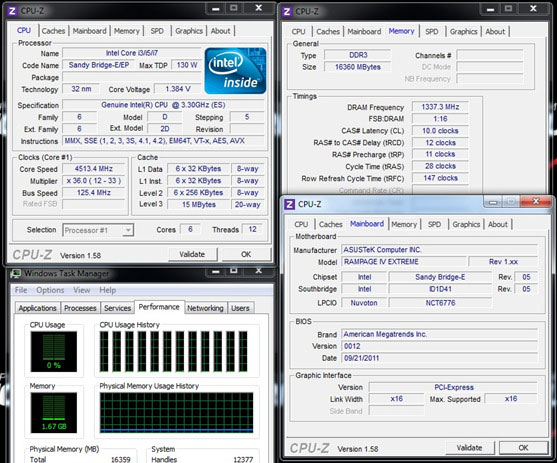Close the Mainboard CPU-Z window
The width and height of the screenshot is (557, 463).
[x=536, y=202]
